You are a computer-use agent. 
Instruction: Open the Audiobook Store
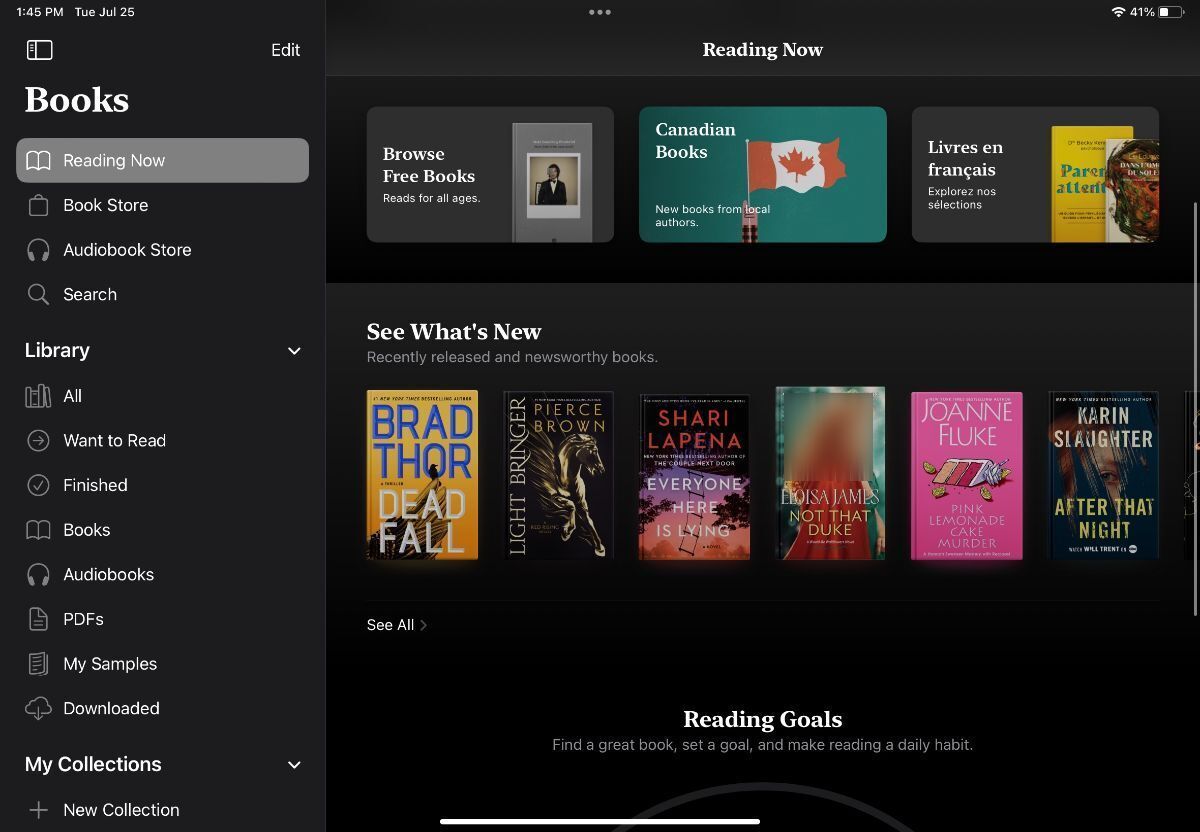pyautogui.click(x=127, y=249)
